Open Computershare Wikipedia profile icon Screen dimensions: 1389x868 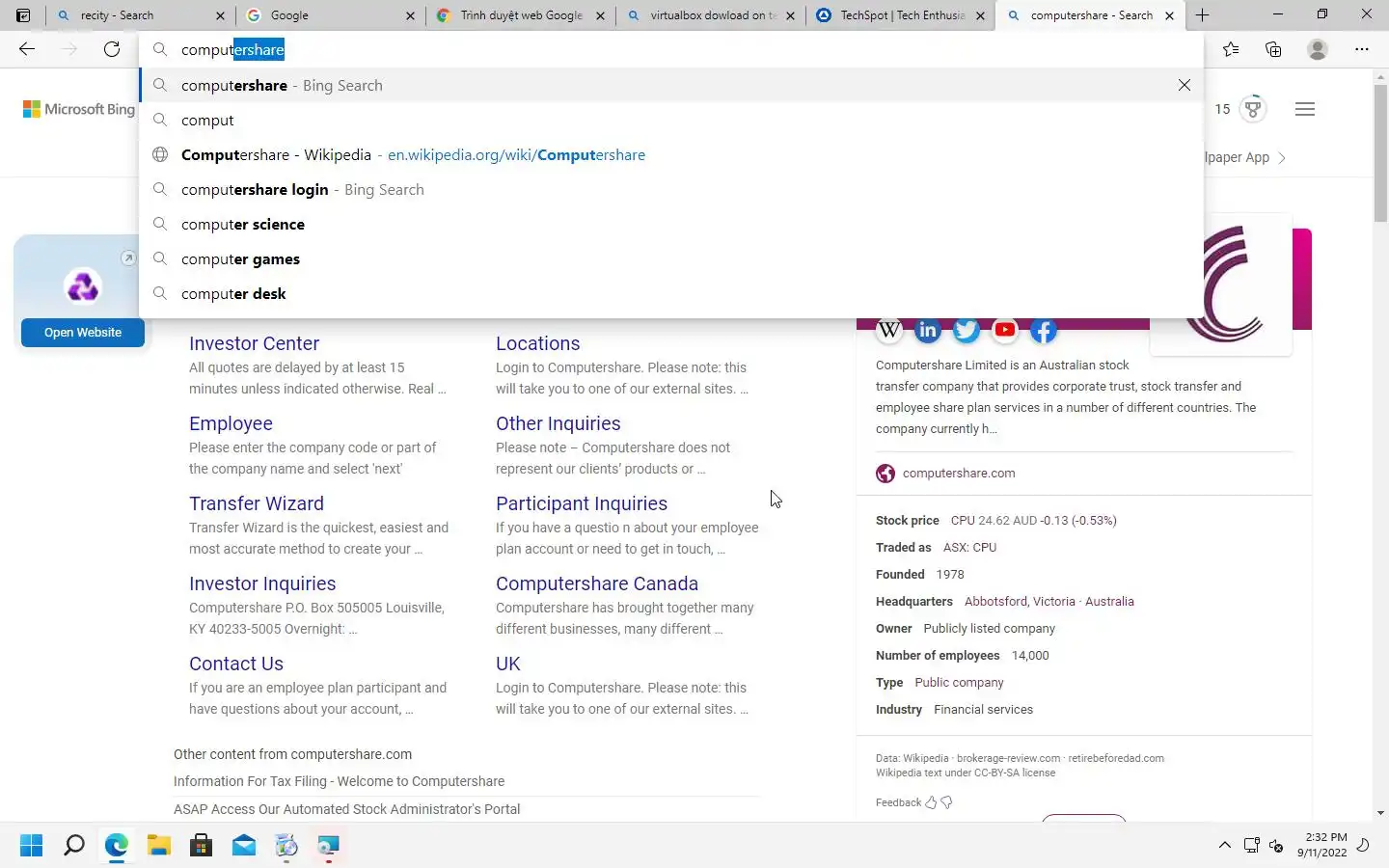889,331
